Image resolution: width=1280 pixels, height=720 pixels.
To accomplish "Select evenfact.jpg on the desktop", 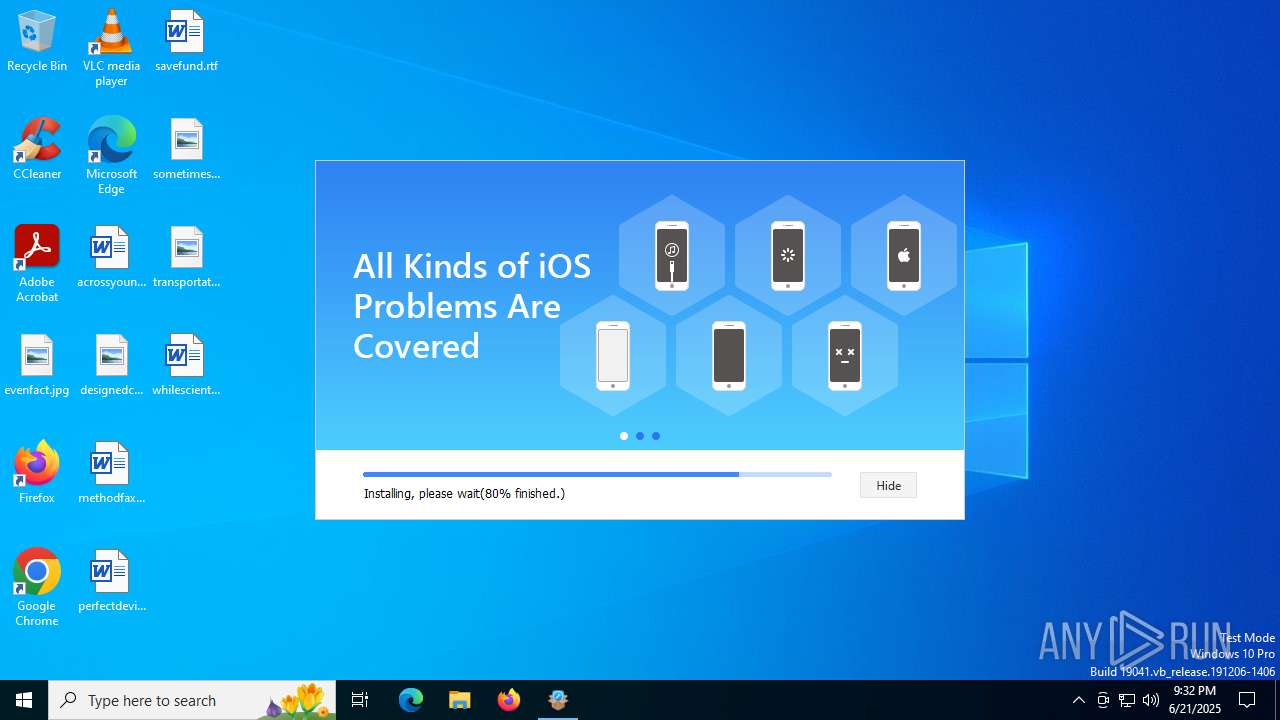I will [x=37, y=365].
